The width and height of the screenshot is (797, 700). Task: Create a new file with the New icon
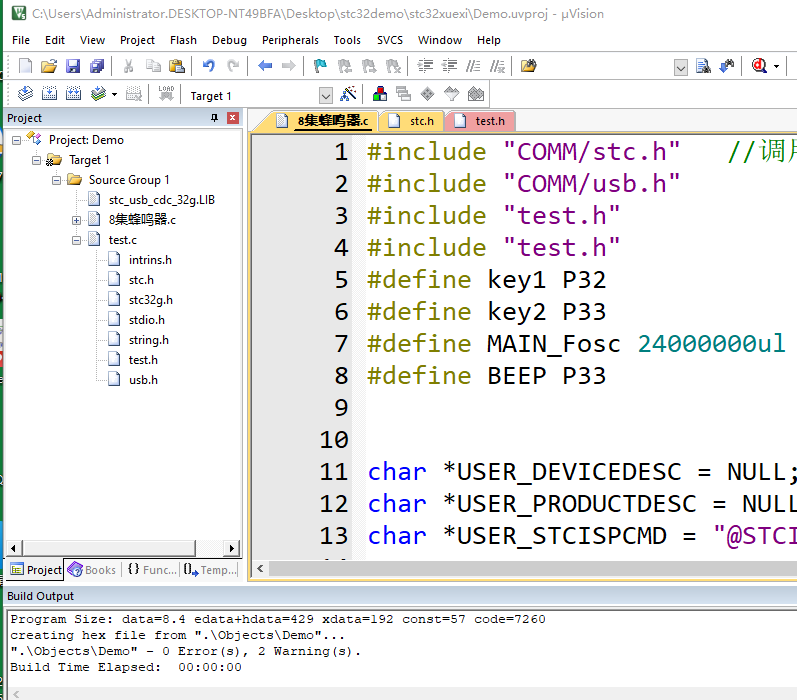point(25,66)
